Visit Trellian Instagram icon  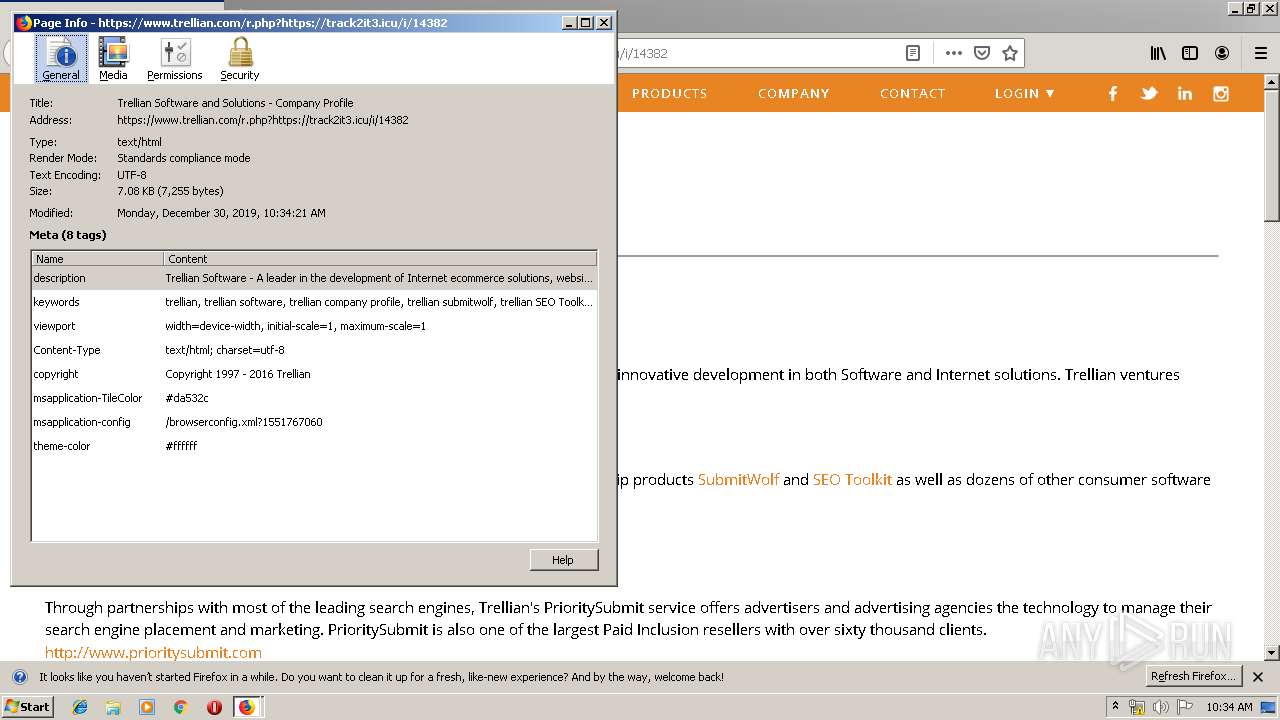click(1221, 93)
